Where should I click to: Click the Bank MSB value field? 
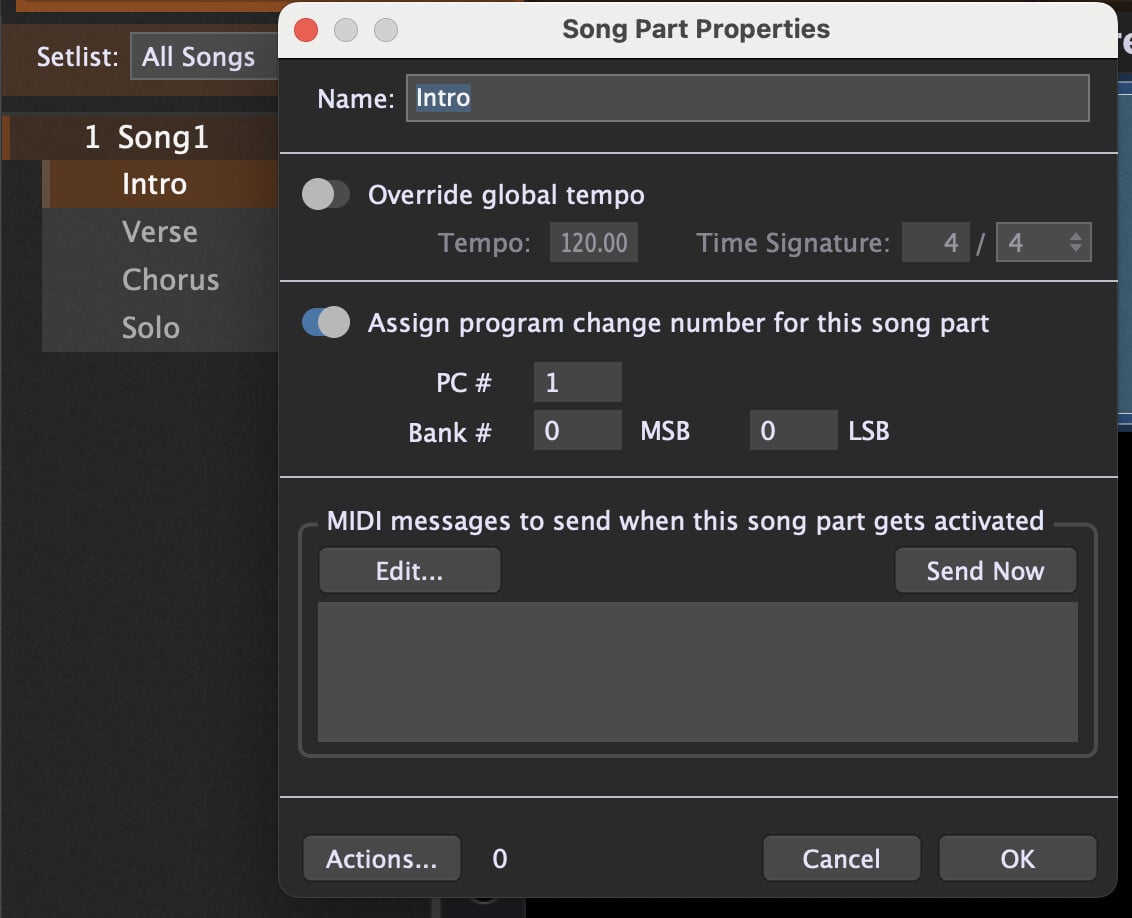pos(577,431)
